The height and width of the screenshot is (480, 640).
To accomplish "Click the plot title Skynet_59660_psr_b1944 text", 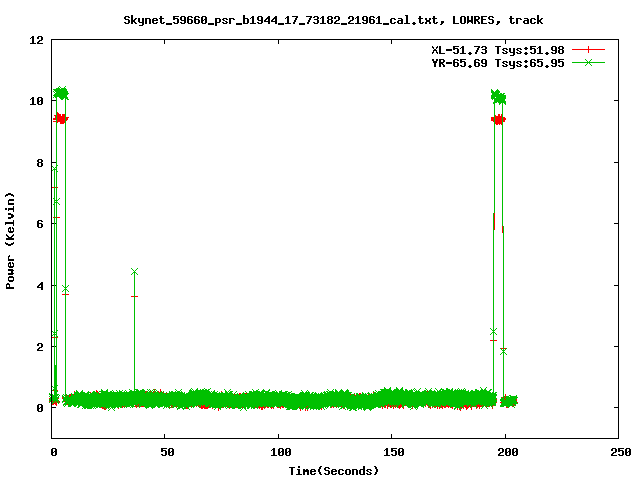I will click(x=333, y=20).
